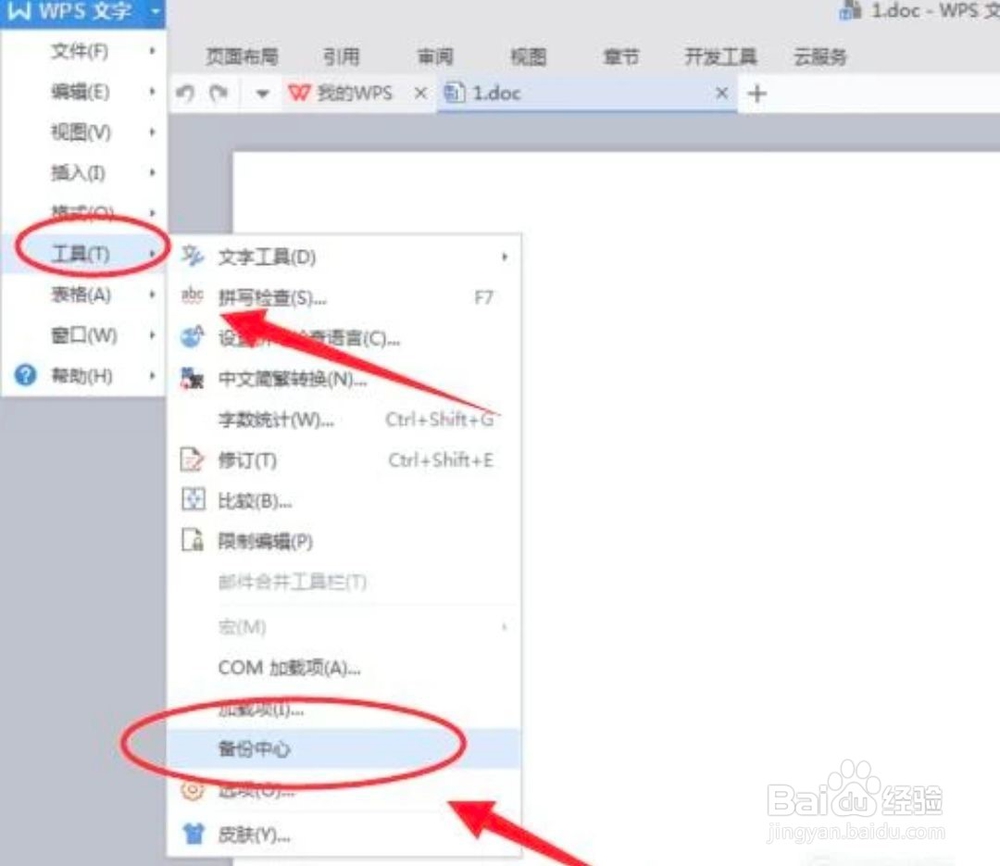Open the undo history dropdown arrow
This screenshot has width=1000, height=866.
262,93
